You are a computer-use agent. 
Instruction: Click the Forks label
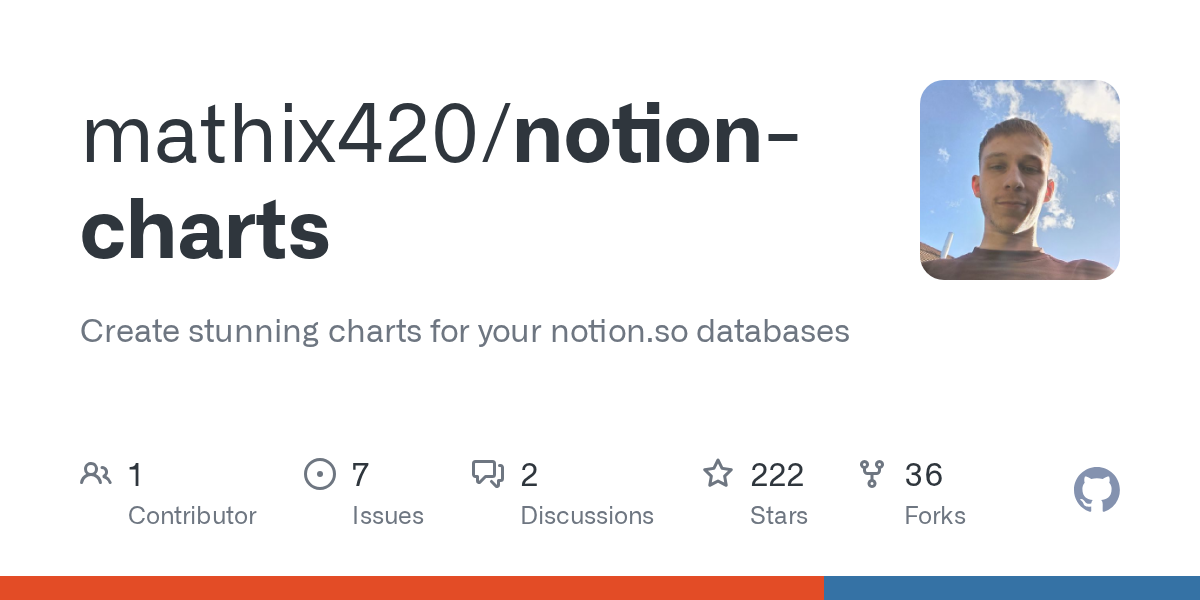[x=935, y=516]
